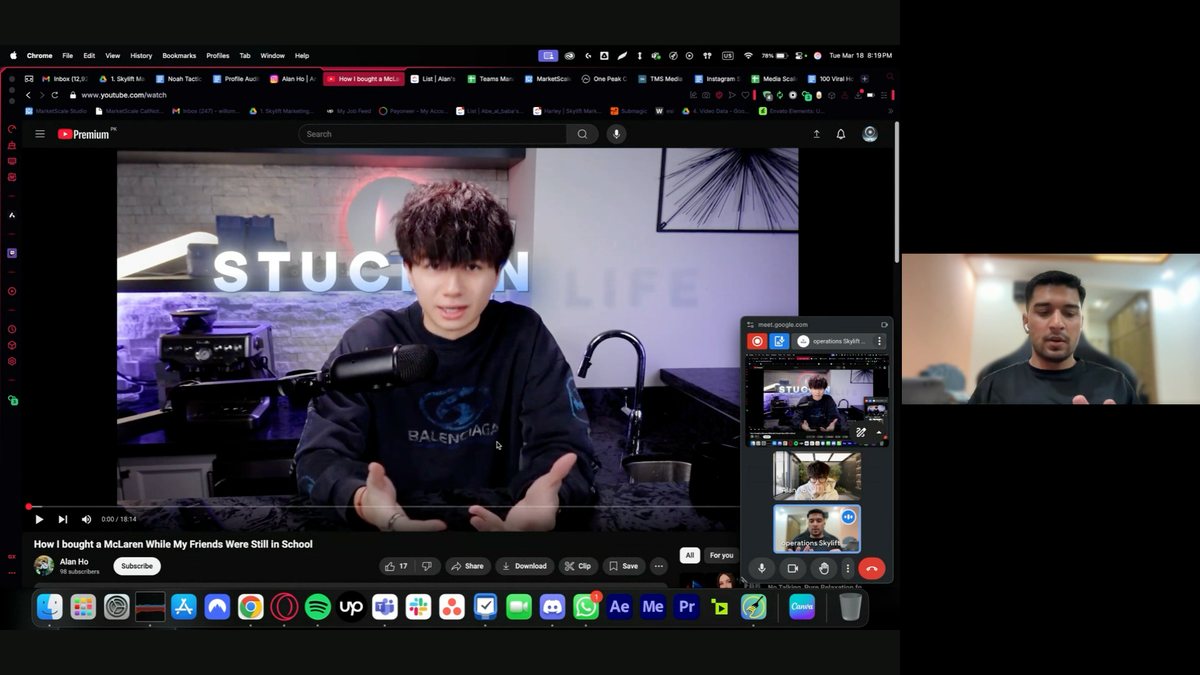The height and width of the screenshot is (675, 1200).
Task: Open Meet more options beside hangup
Action: 847,568
